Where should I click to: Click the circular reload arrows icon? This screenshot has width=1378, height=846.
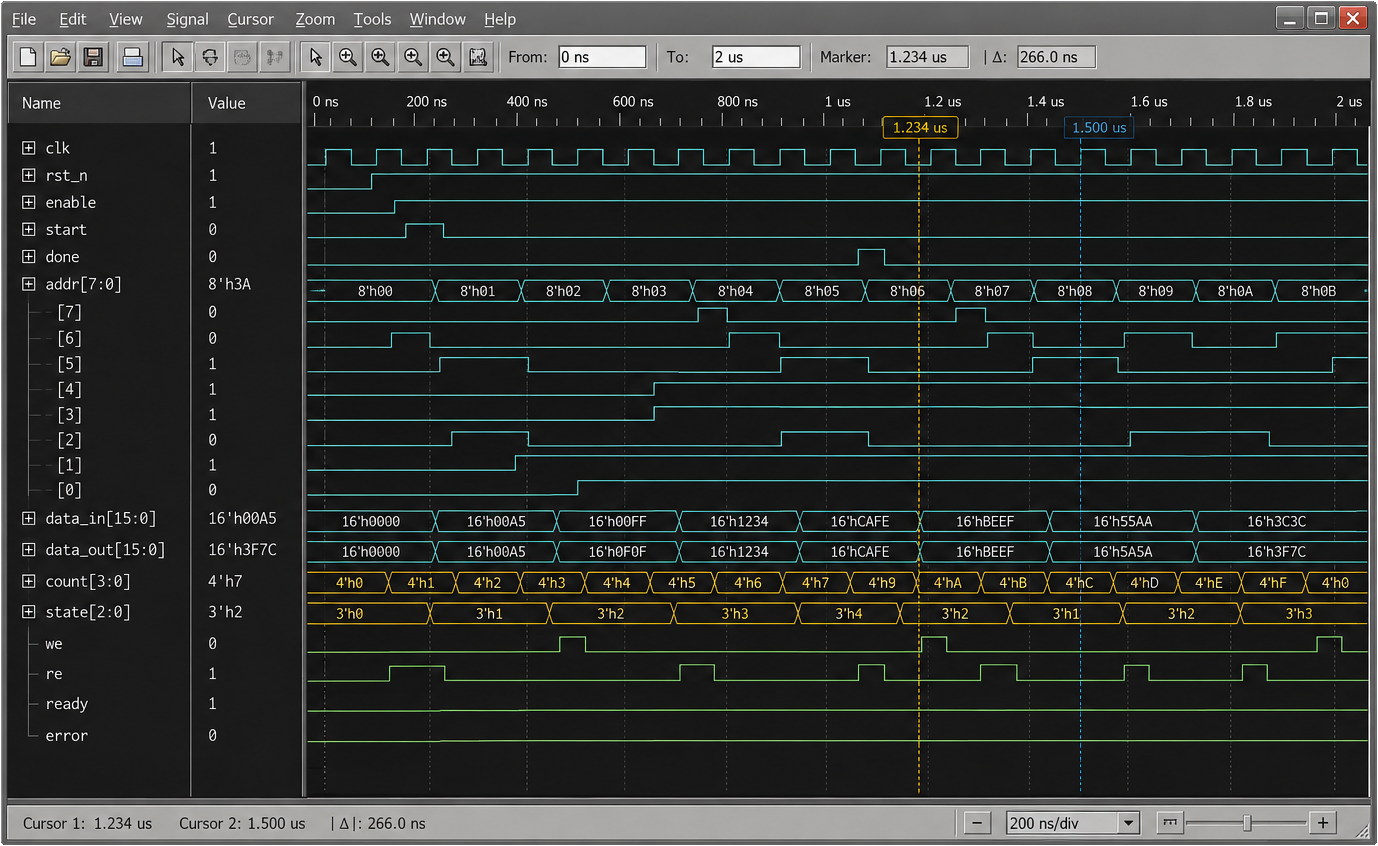coord(210,57)
